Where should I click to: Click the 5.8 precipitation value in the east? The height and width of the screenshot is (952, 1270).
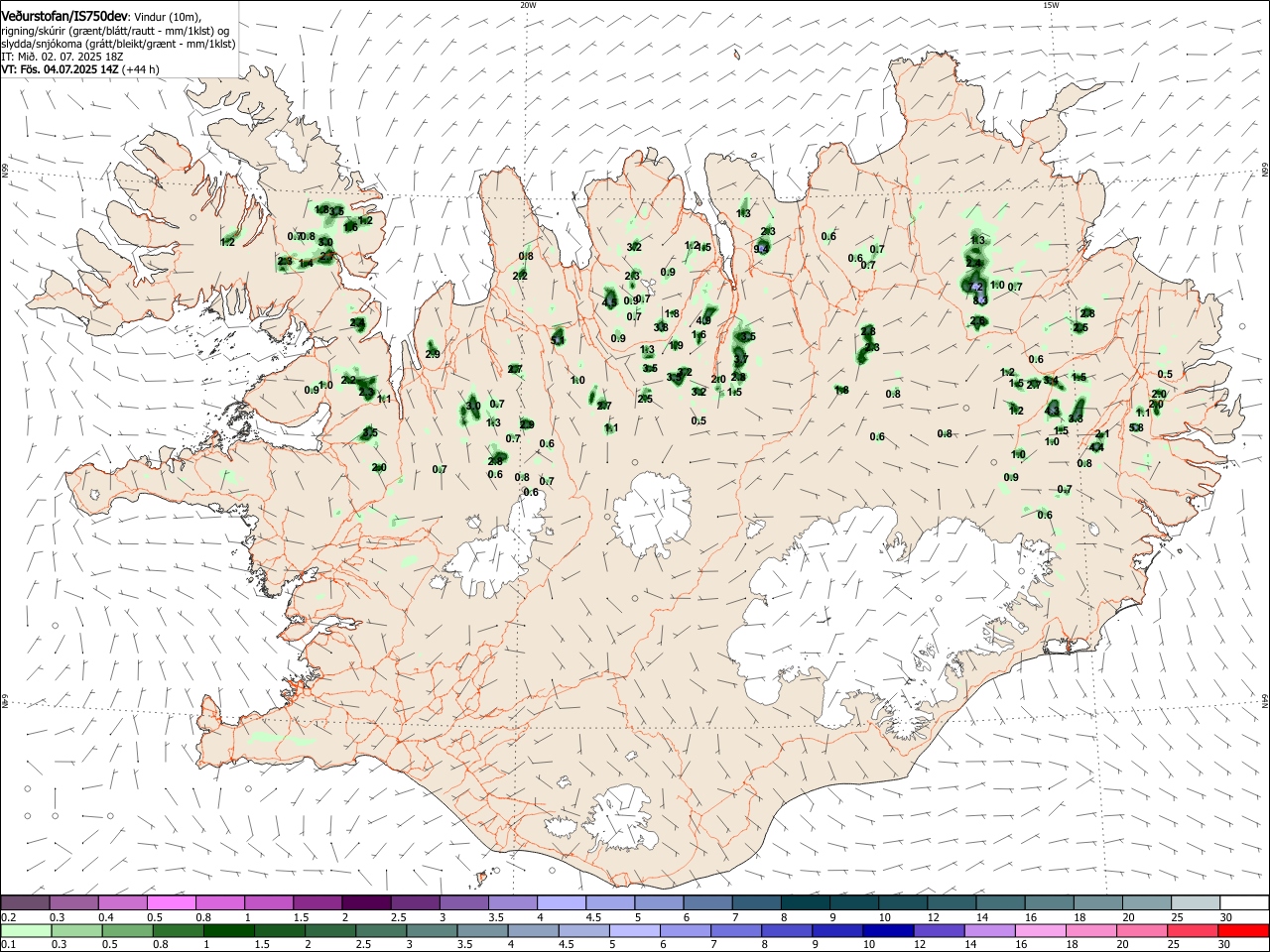pos(1136,427)
